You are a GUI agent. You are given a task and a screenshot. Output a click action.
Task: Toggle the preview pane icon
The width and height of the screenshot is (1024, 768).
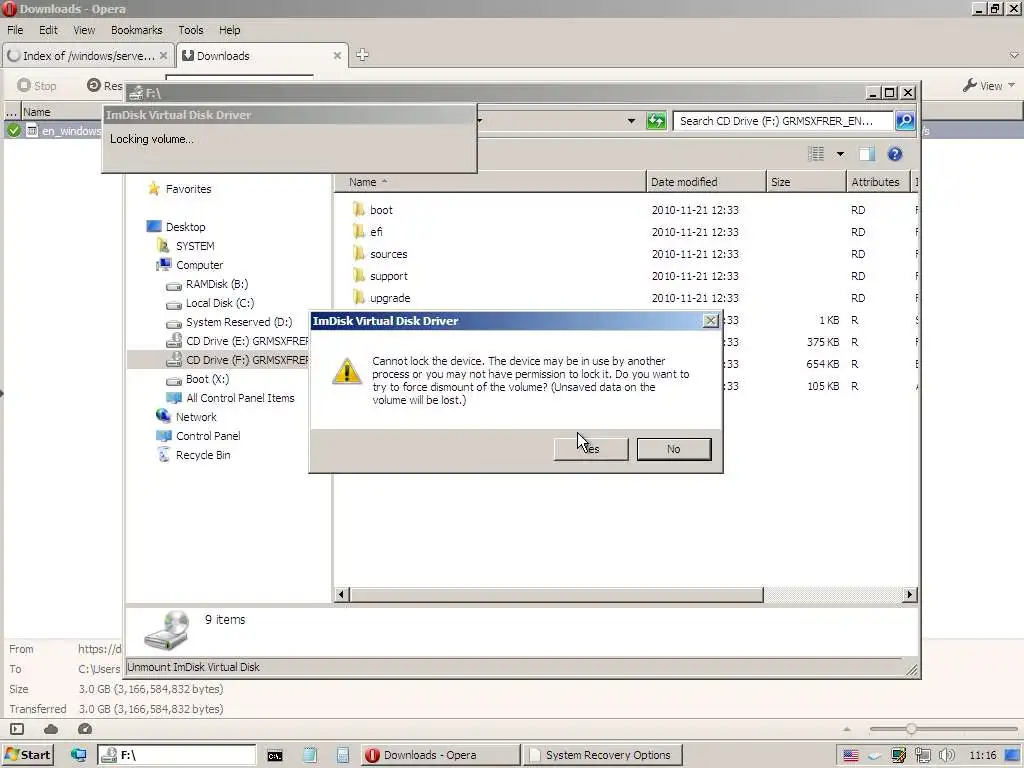tap(867, 153)
